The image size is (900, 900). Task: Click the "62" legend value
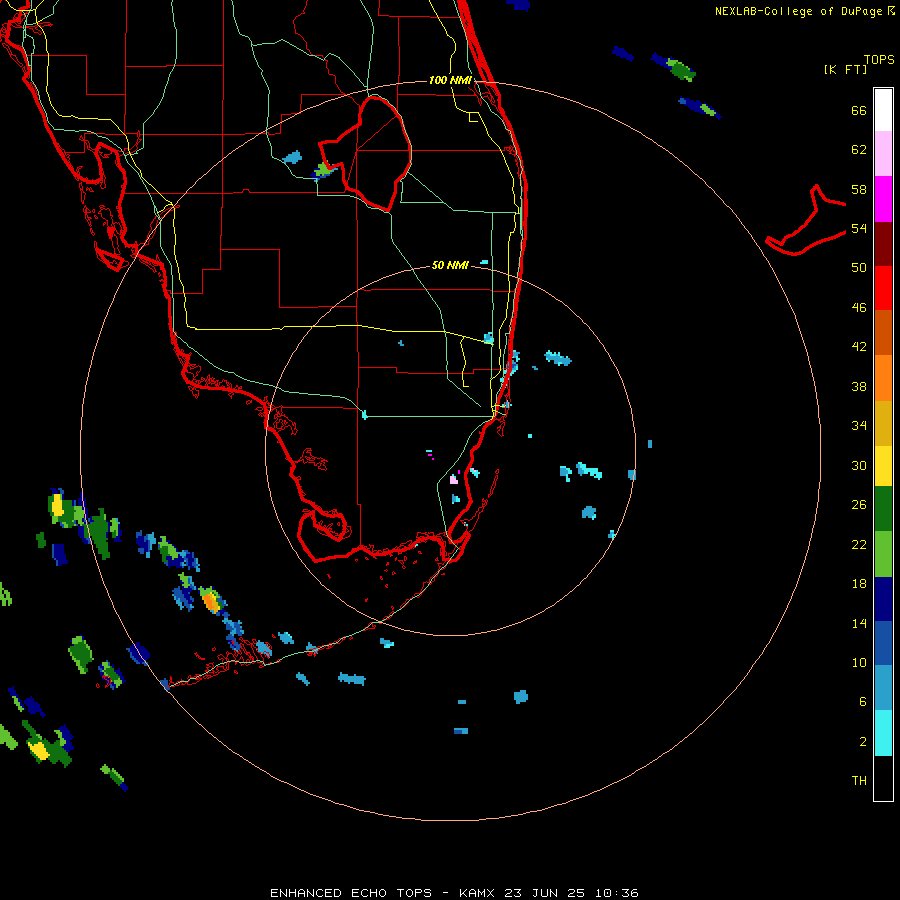point(859,150)
